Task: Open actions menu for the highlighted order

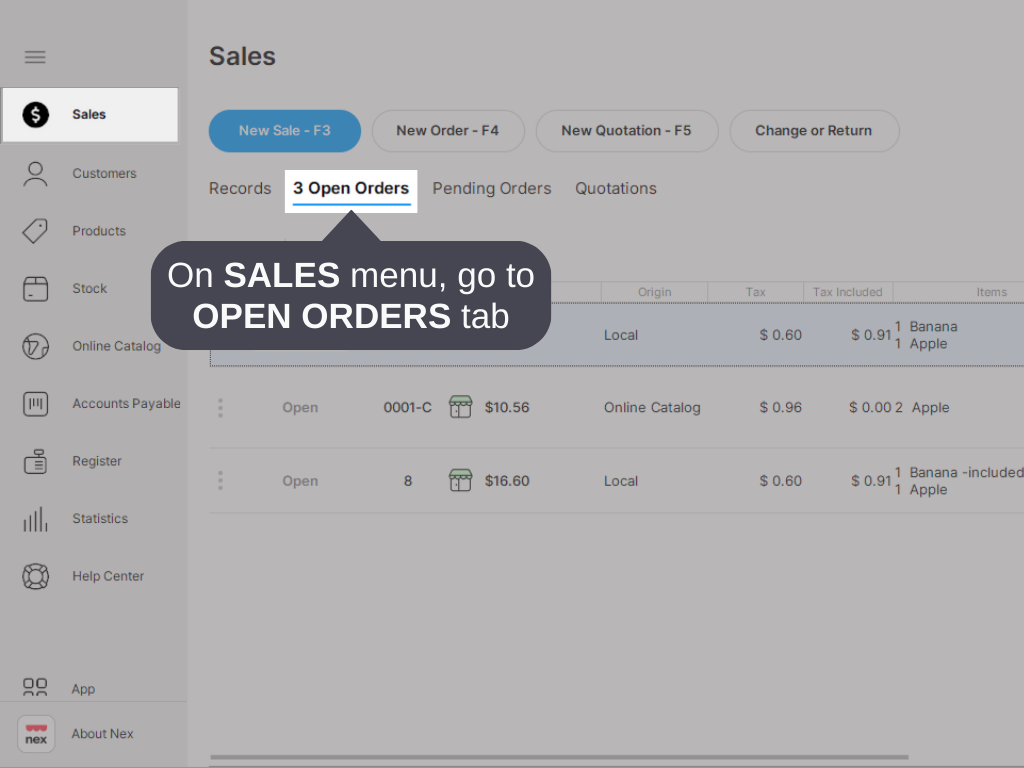Action: (220, 335)
